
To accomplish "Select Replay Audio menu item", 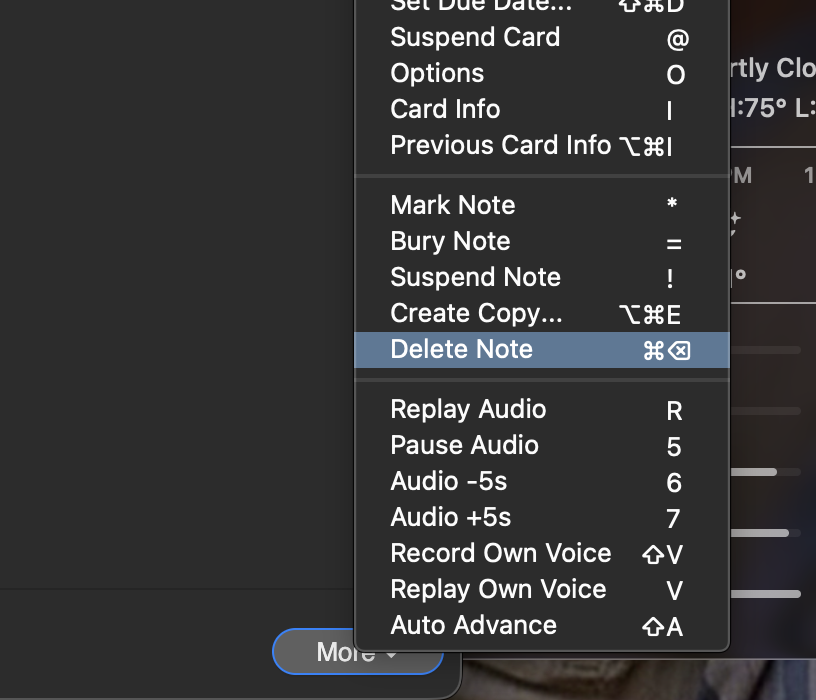I will point(542,410).
